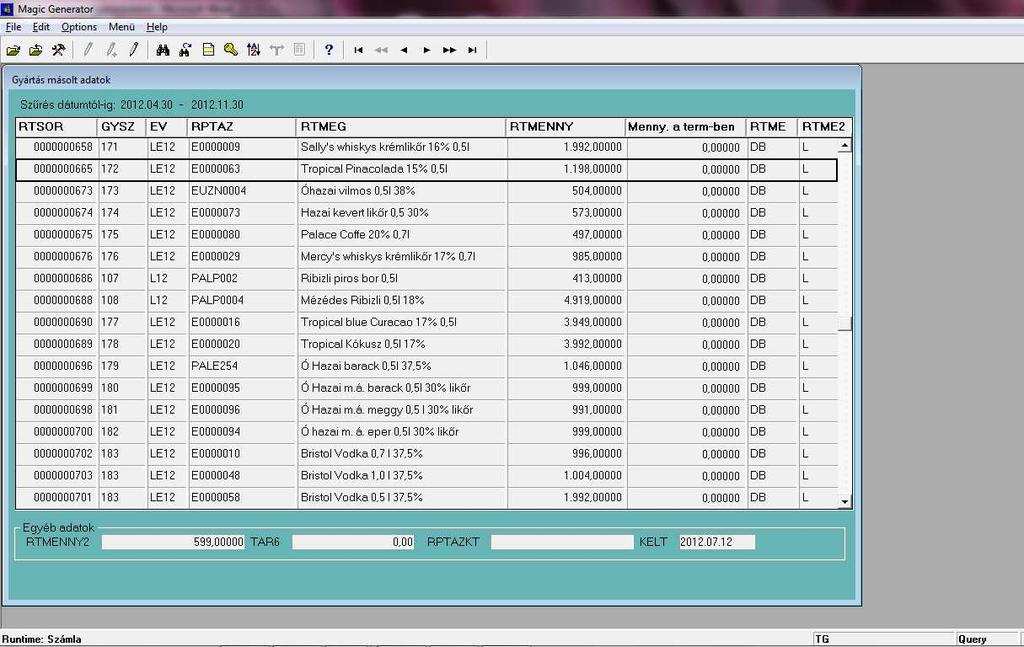
Task: Click the EV column header
Action: tap(167, 127)
